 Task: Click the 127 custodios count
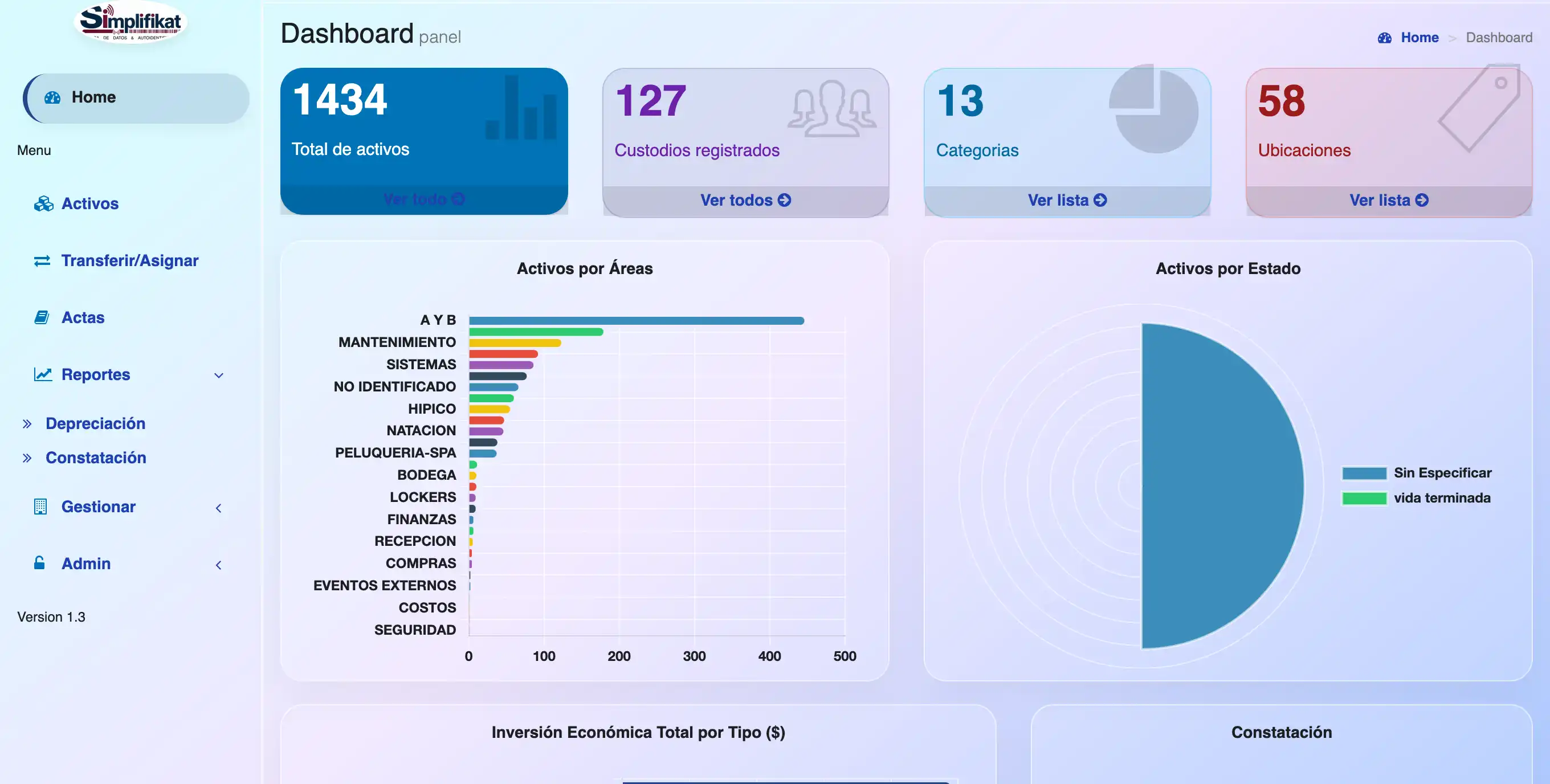coord(650,100)
